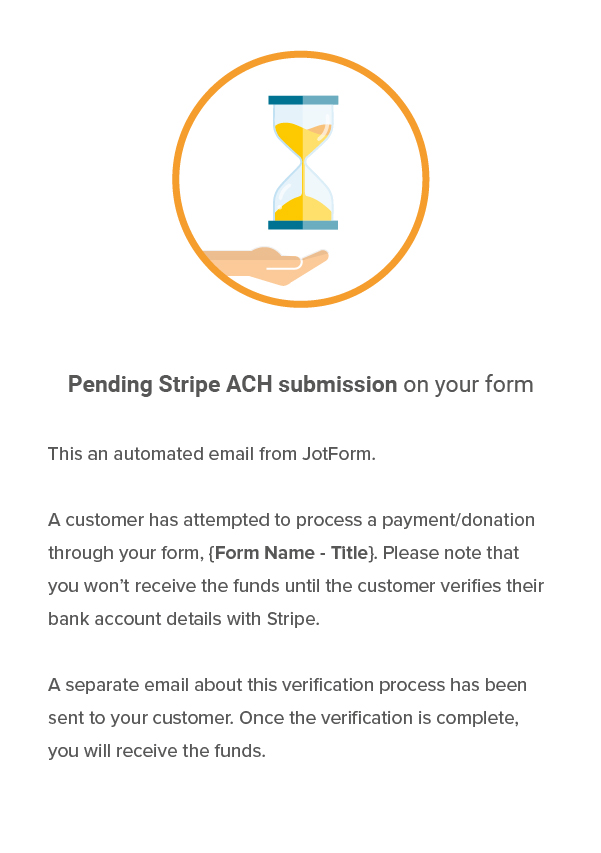Click 'bank account details with Stripe.' line
The image size is (601, 853).
[x=184, y=619]
